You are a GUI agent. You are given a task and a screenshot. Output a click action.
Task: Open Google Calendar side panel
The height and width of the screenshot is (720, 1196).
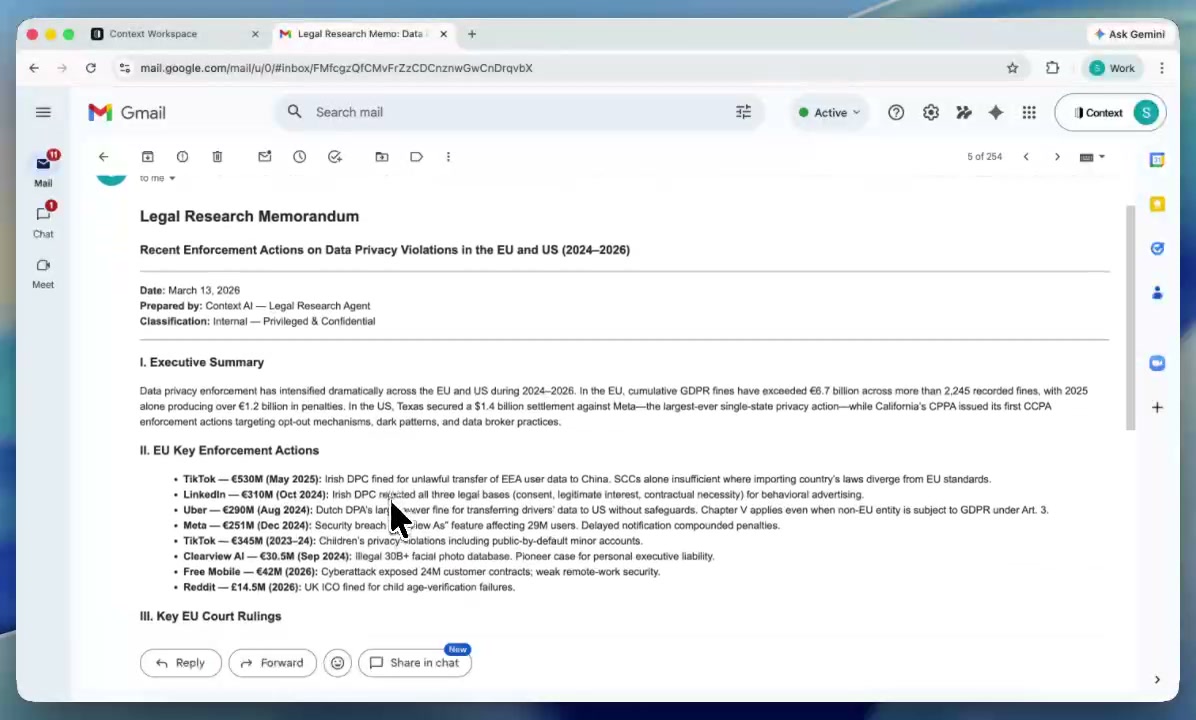click(x=1157, y=159)
